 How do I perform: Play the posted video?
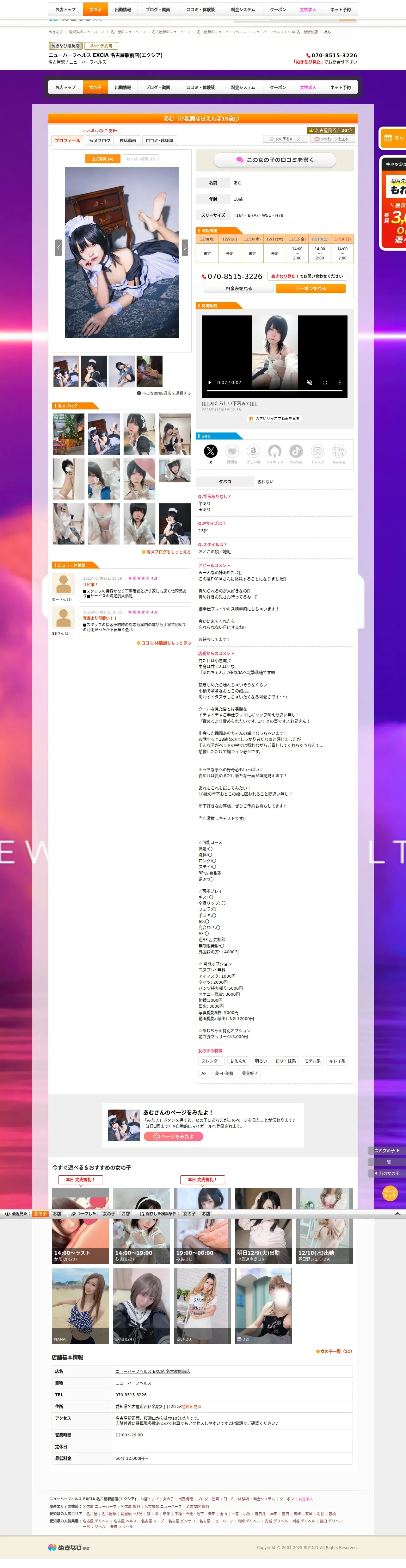point(210,382)
